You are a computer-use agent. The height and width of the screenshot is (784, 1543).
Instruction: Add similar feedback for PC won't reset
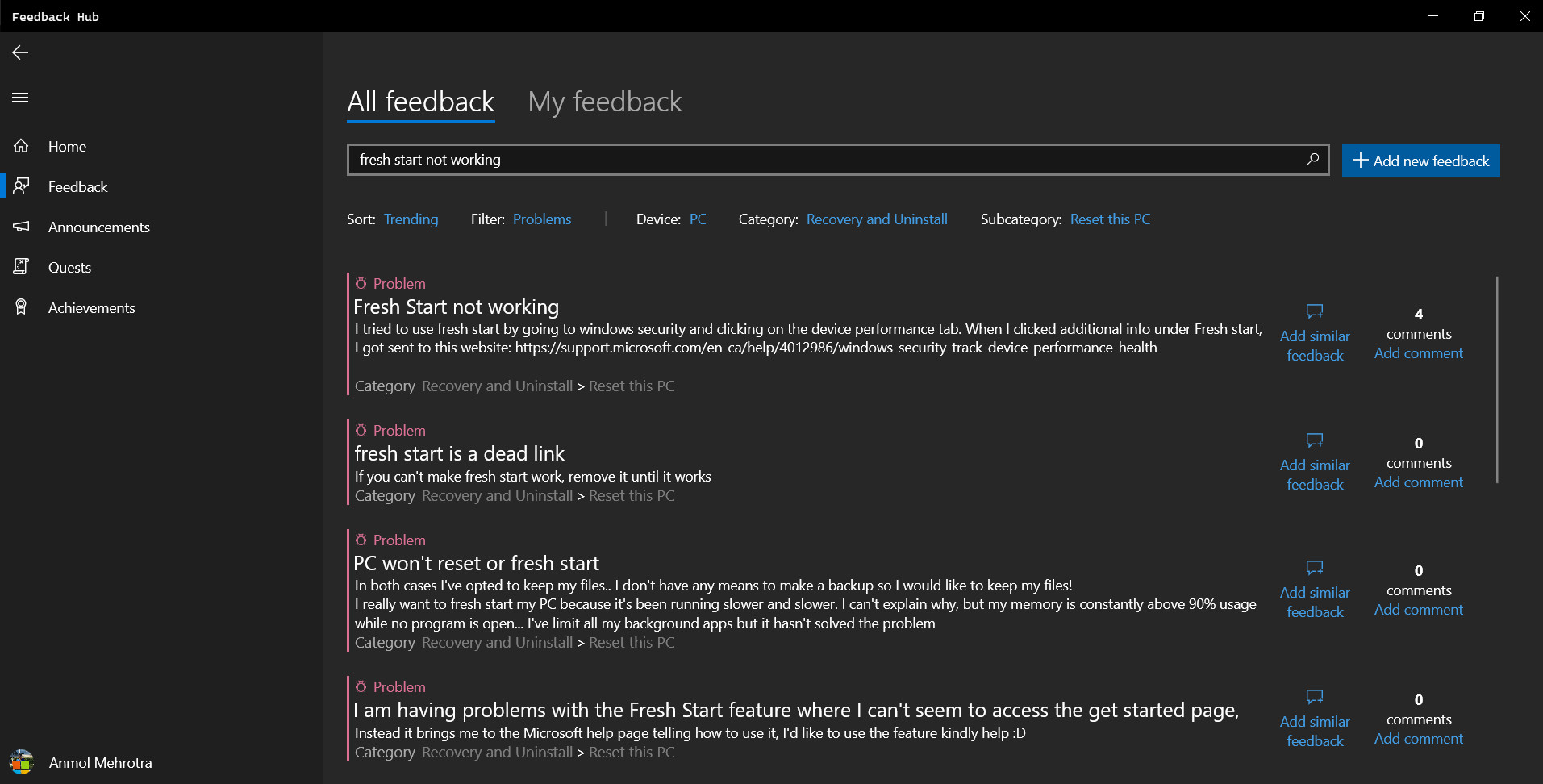tap(1315, 602)
